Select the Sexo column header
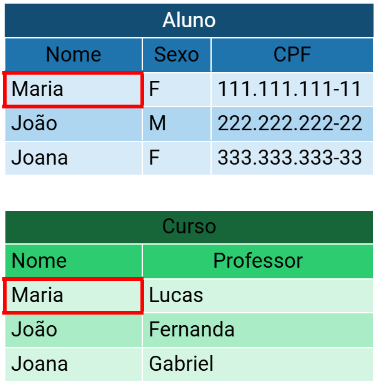 (x=177, y=55)
